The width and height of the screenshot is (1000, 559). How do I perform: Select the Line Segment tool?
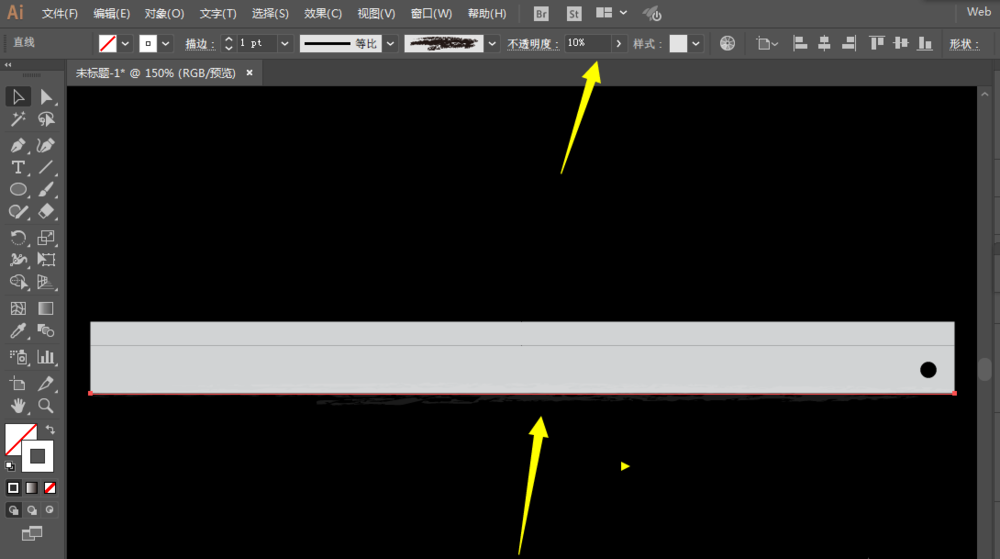pos(46,168)
